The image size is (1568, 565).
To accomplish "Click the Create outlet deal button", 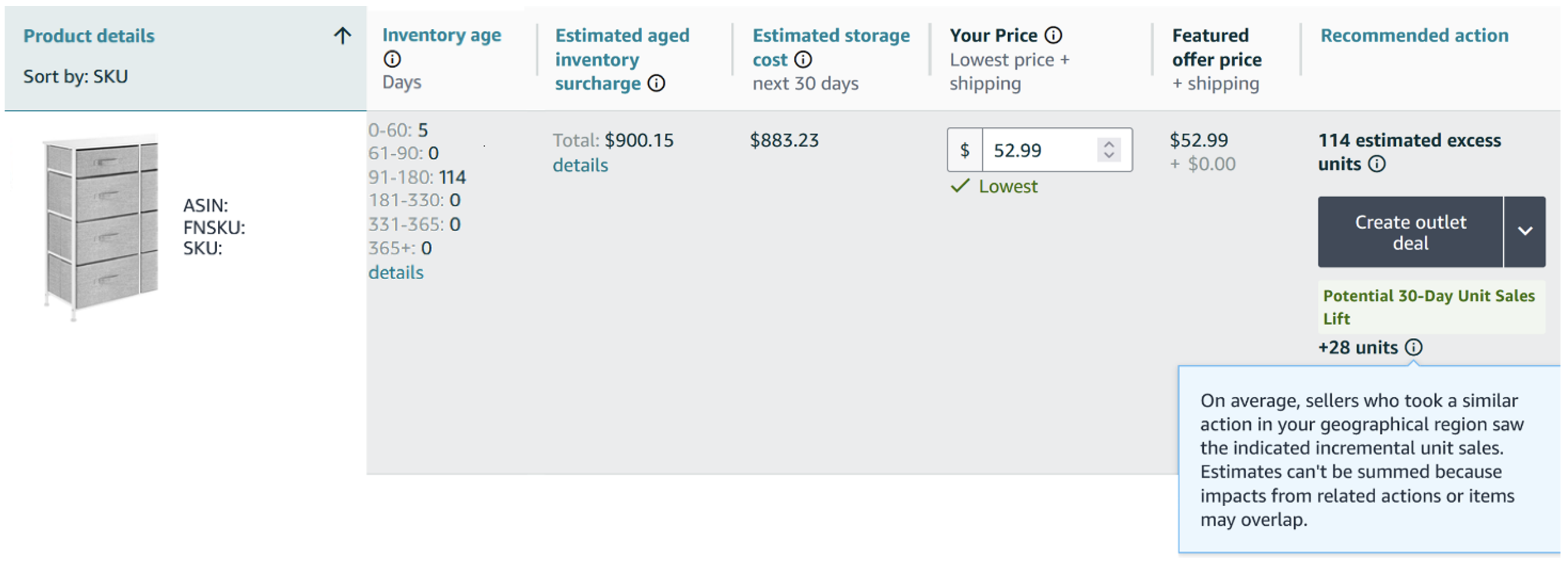I will point(1410,232).
